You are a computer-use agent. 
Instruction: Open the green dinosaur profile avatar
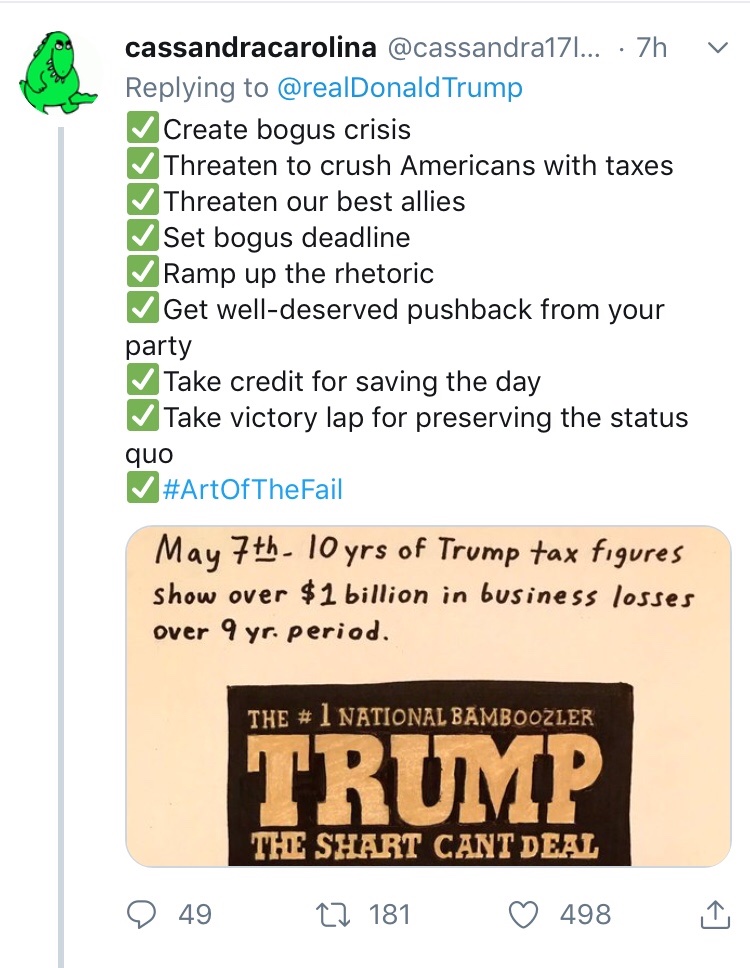pyautogui.click(x=61, y=71)
